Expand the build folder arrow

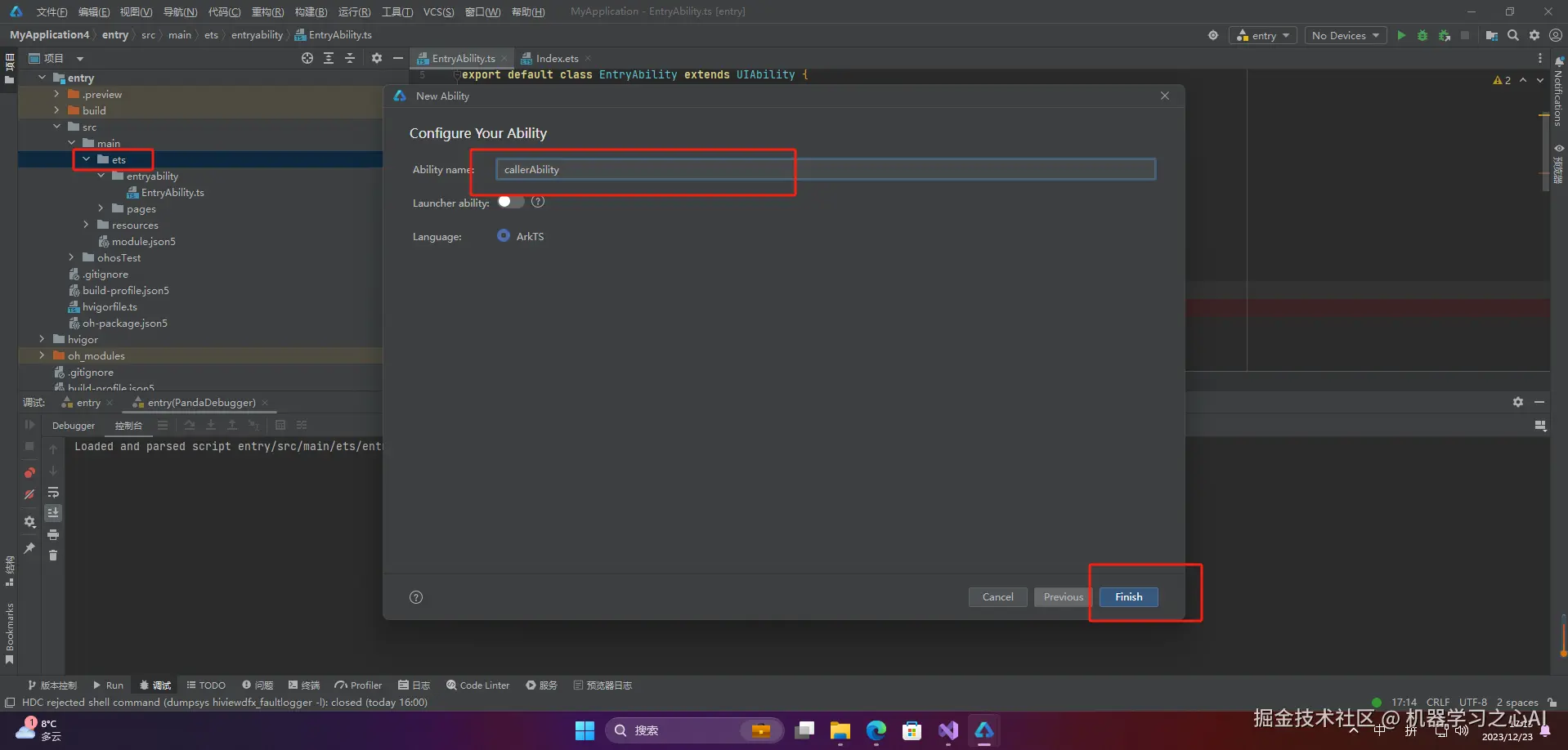point(56,110)
